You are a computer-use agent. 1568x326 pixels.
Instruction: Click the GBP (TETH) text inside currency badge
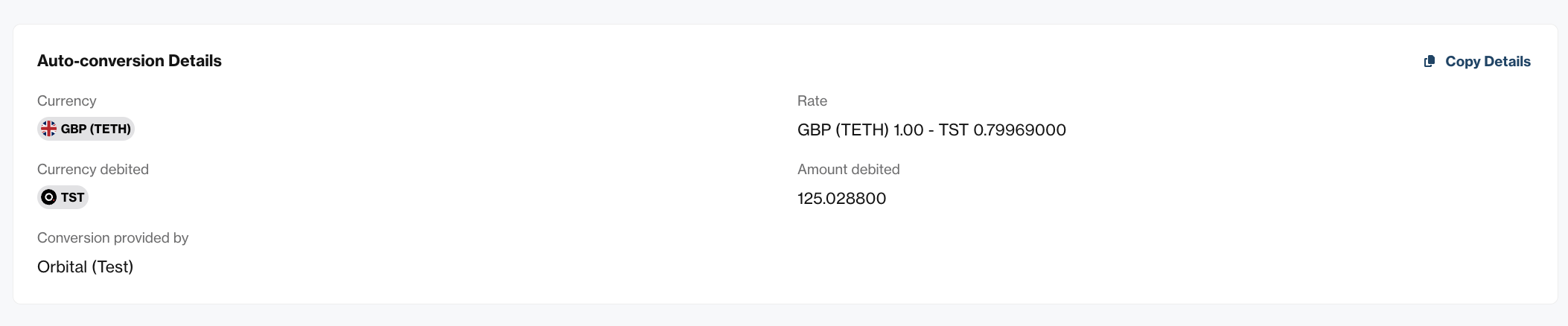[96, 129]
